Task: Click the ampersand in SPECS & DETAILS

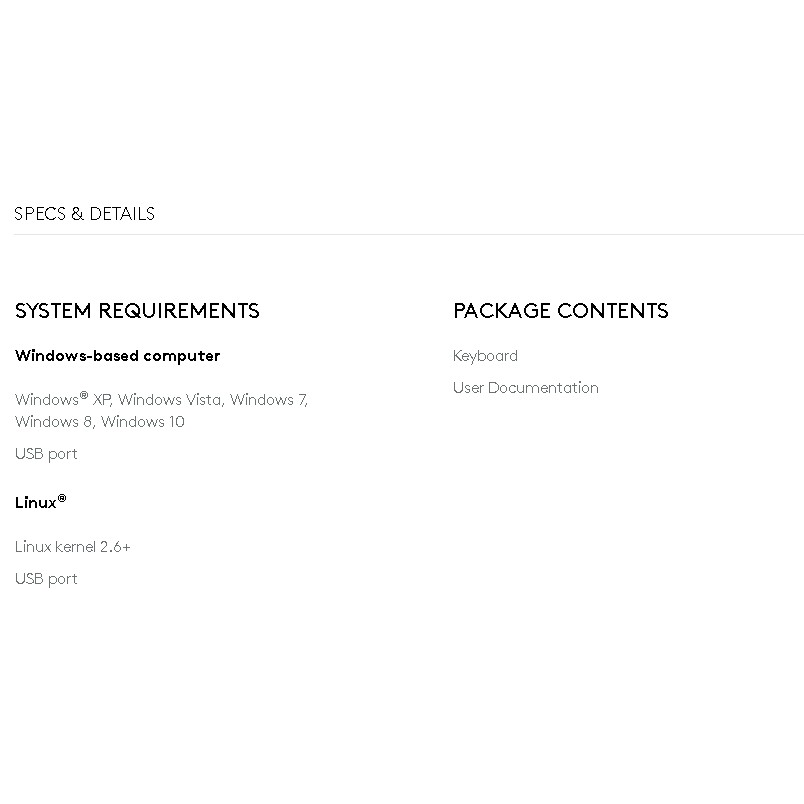Action: (77, 214)
